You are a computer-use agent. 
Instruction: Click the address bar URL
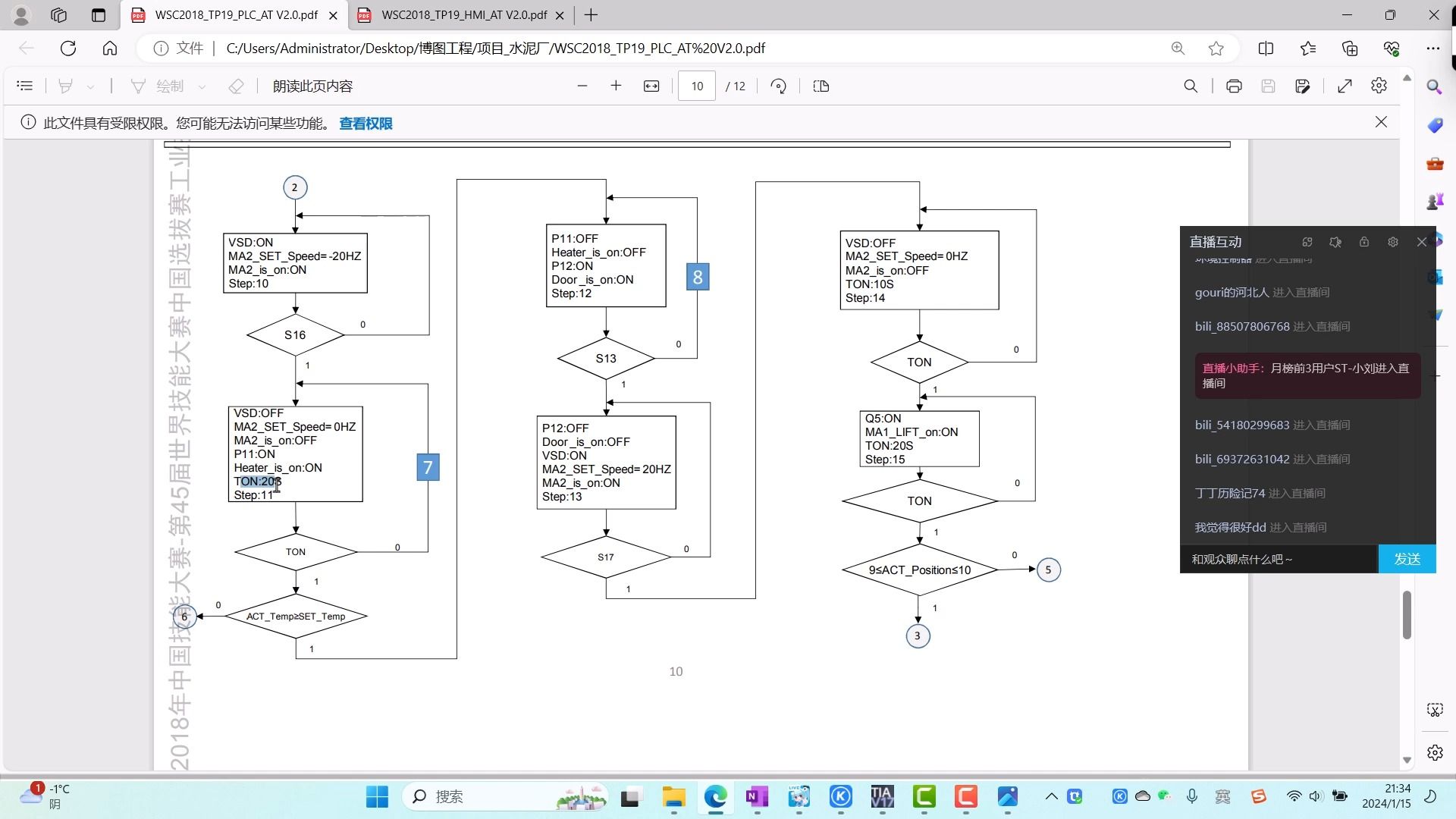[495, 49]
